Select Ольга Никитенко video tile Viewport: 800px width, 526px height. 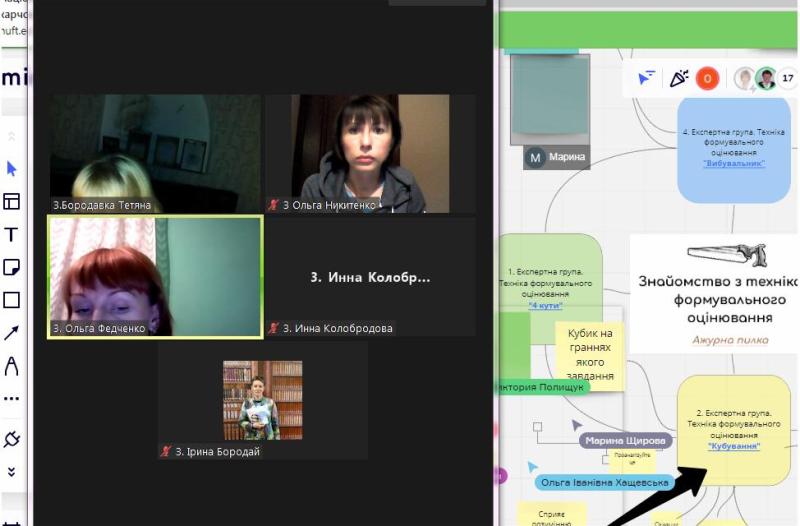370,154
